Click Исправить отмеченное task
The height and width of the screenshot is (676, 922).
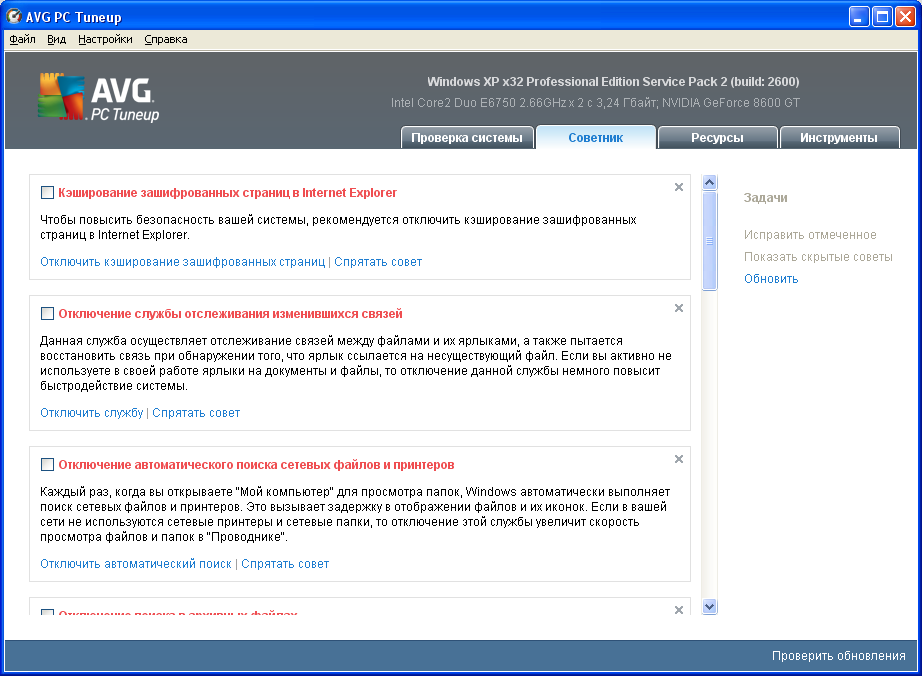tap(810, 235)
